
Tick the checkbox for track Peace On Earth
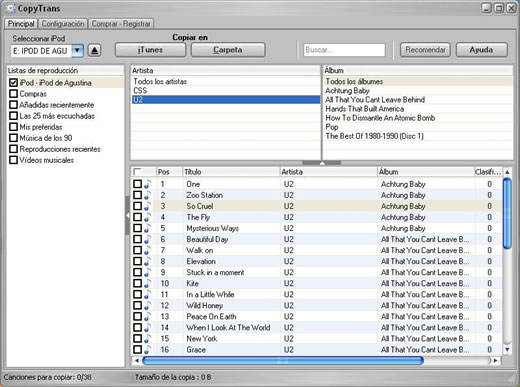137,316
